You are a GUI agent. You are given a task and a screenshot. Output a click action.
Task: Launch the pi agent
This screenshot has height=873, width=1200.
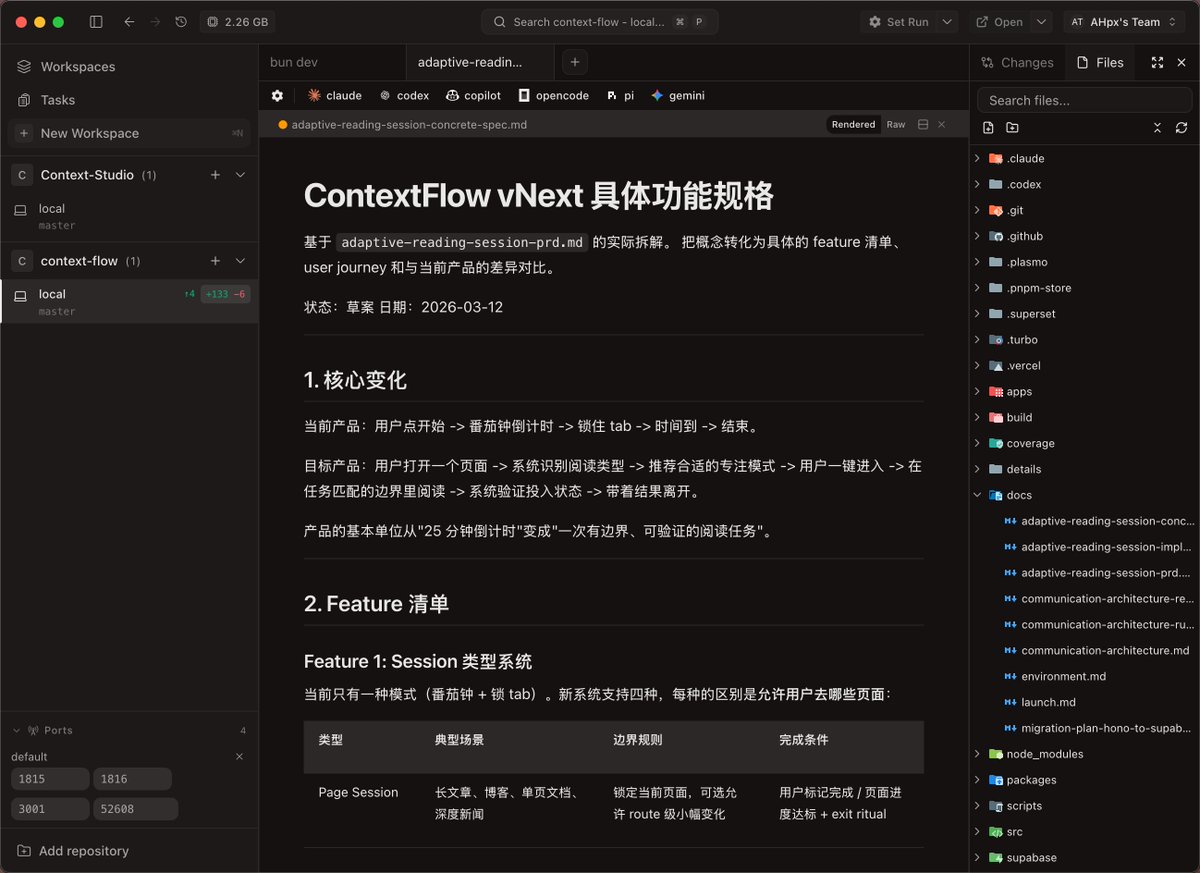[620, 96]
